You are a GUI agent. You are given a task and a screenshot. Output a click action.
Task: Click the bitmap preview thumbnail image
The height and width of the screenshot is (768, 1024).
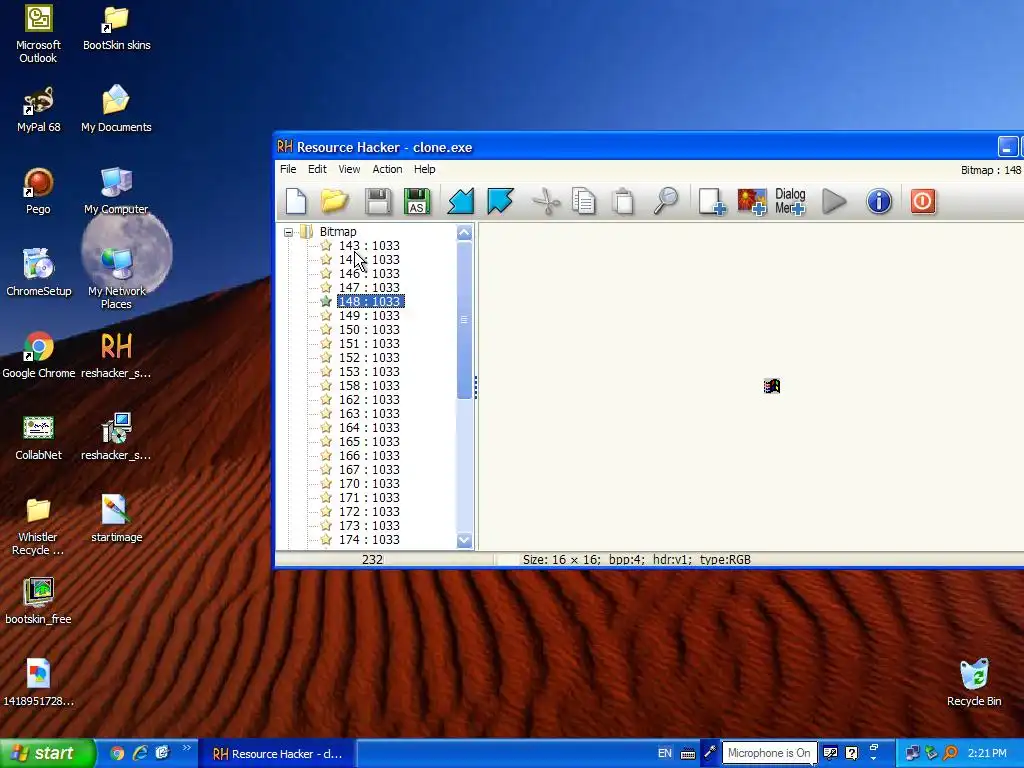772,386
